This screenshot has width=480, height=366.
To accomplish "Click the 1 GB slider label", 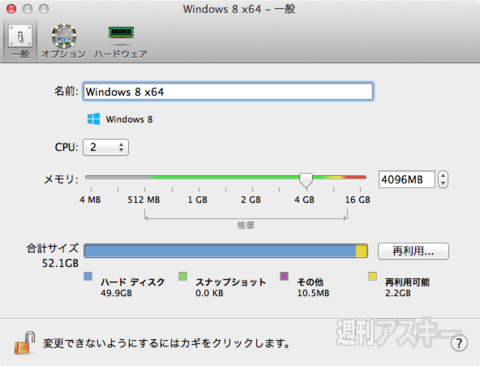I will click(198, 200).
